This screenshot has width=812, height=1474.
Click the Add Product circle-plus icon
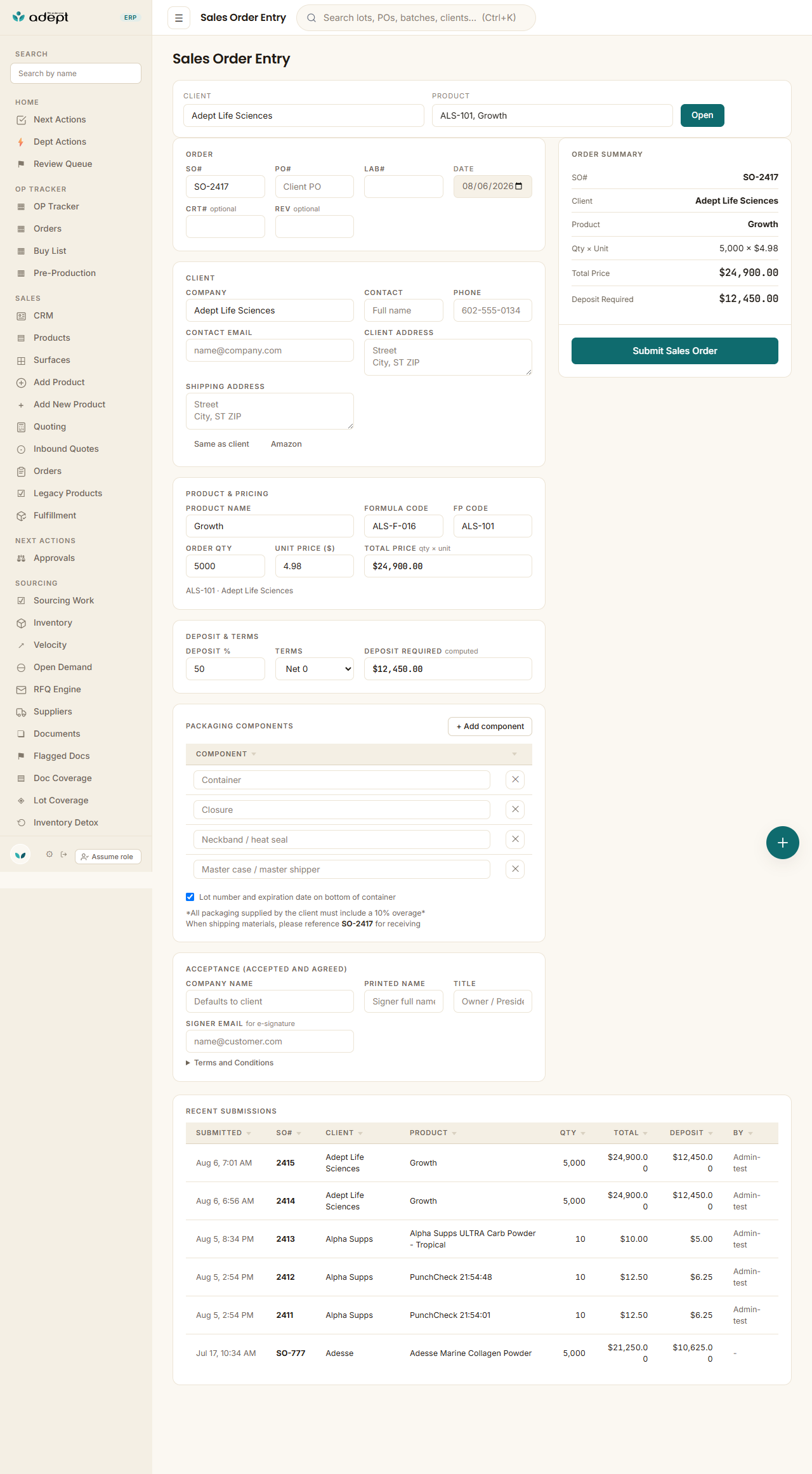pyautogui.click(x=21, y=383)
